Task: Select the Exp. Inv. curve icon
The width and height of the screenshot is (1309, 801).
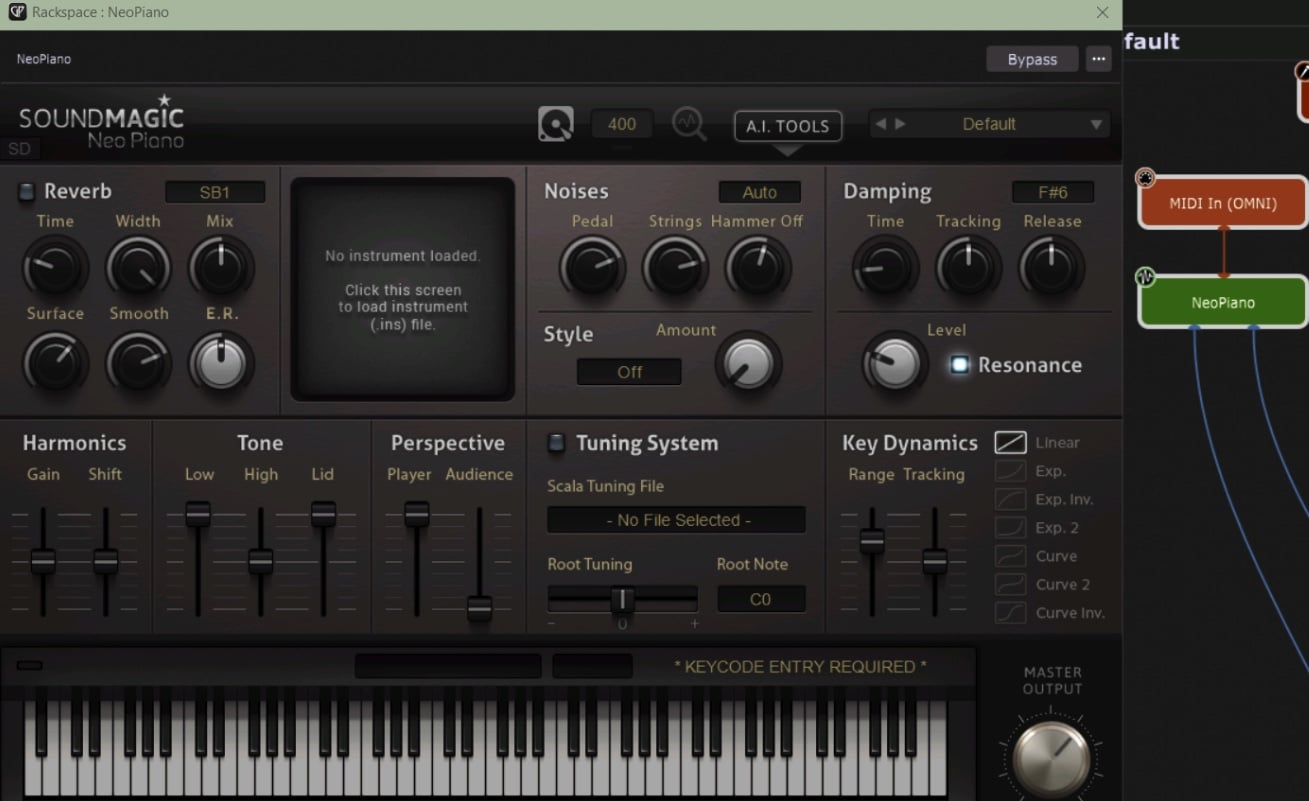Action: [1010, 499]
